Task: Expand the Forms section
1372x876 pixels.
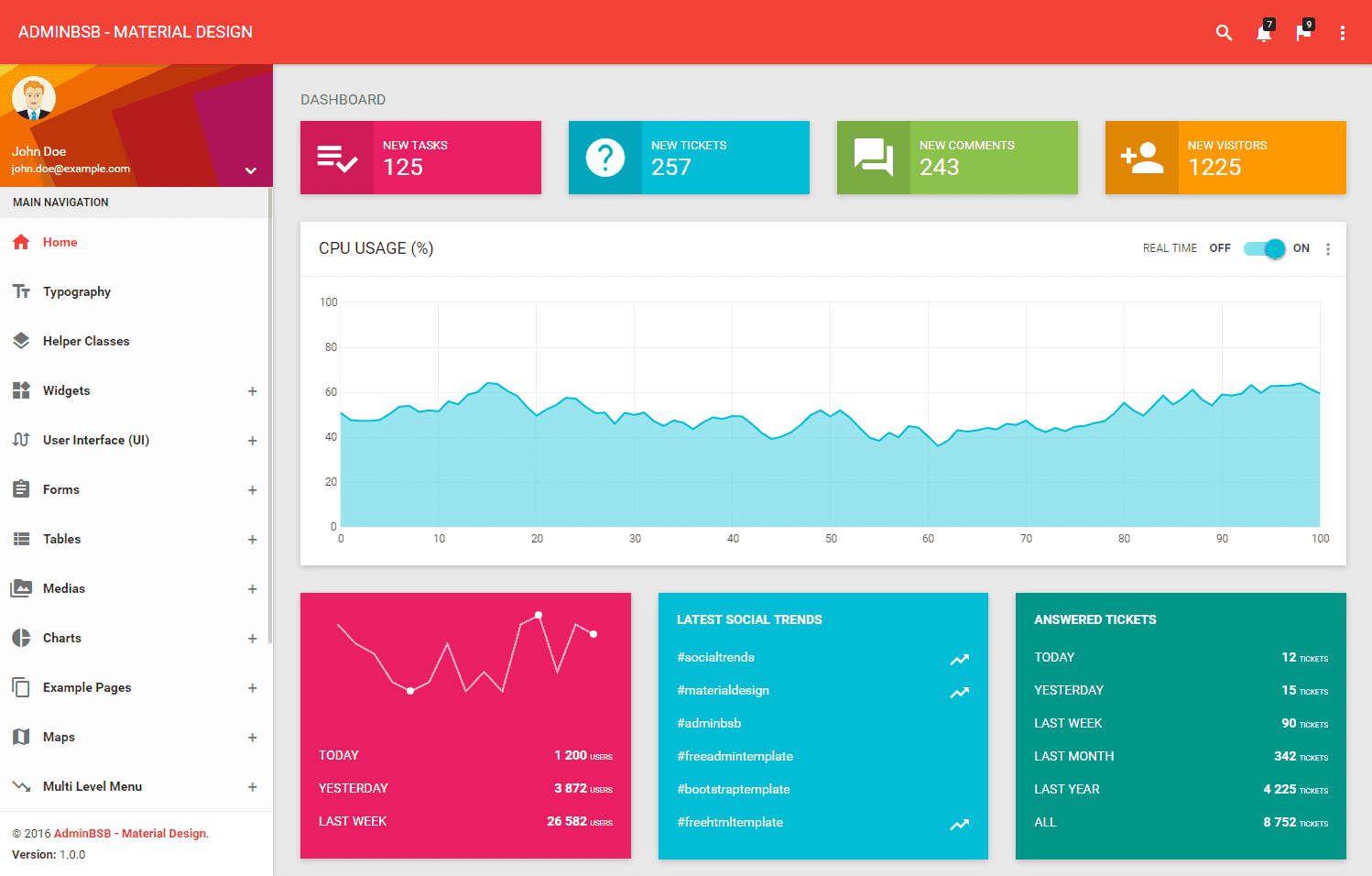Action: pos(252,489)
